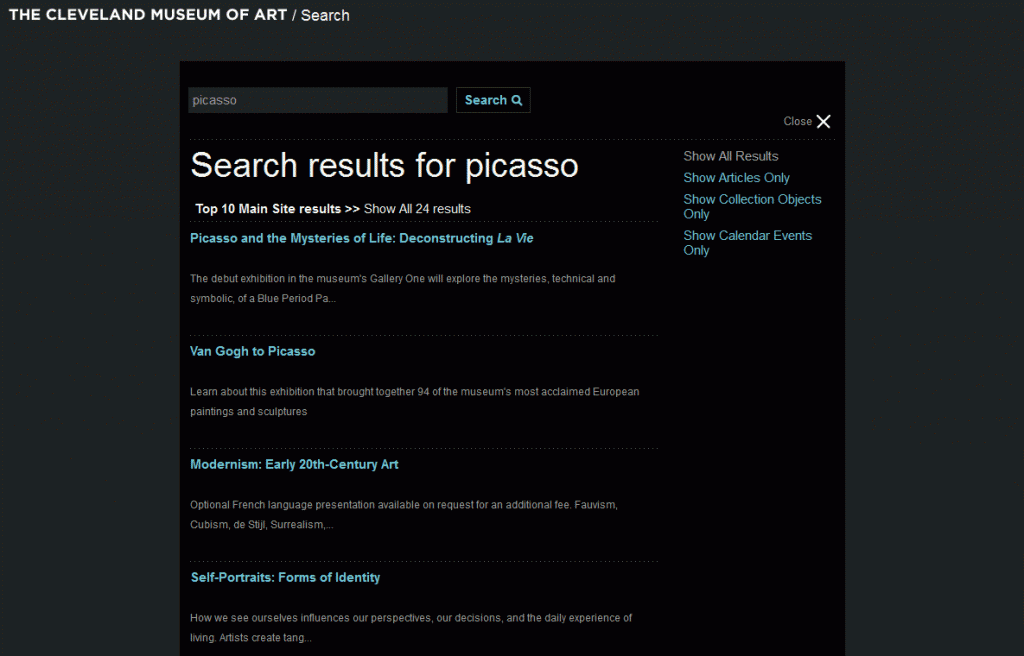Open Show All 24 results link
1024x656 pixels.
tap(417, 209)
